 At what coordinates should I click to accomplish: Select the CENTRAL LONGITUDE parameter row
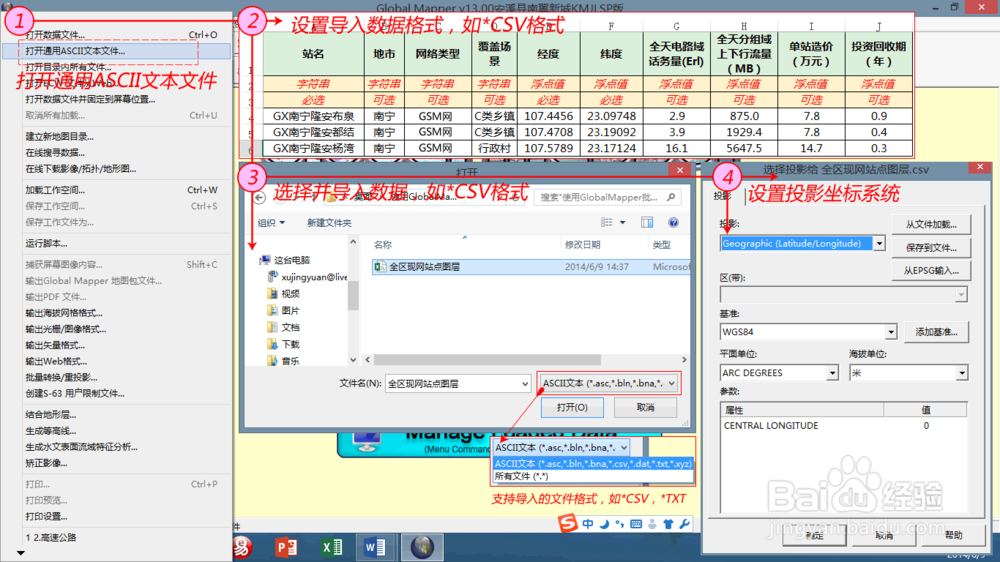[843, 425]
